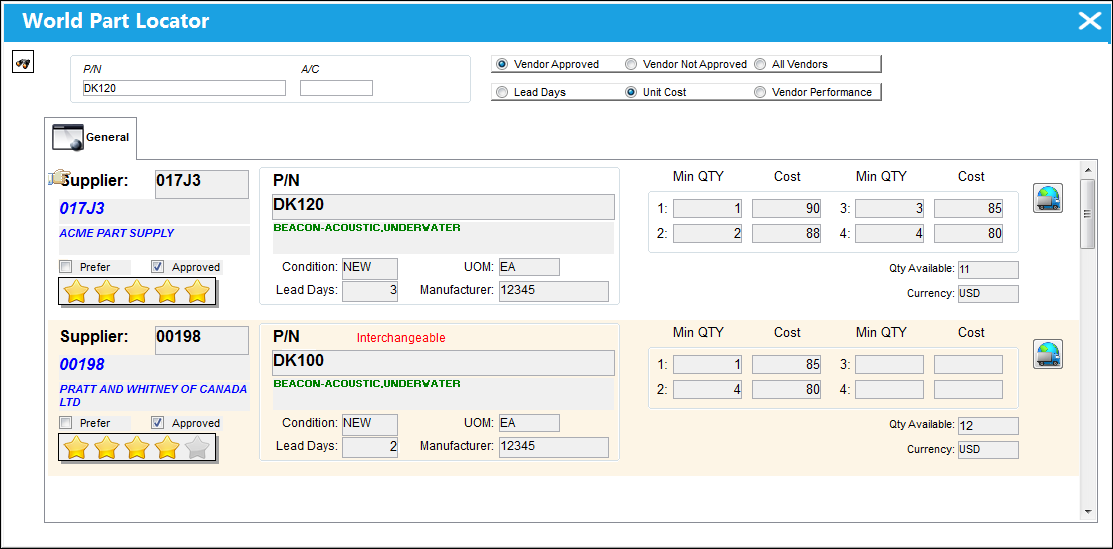Toggle Prefer checkbox for supplier 017J3
Image resolution: width=1113 pixels, height=549 pixels.
pos(66,267)
